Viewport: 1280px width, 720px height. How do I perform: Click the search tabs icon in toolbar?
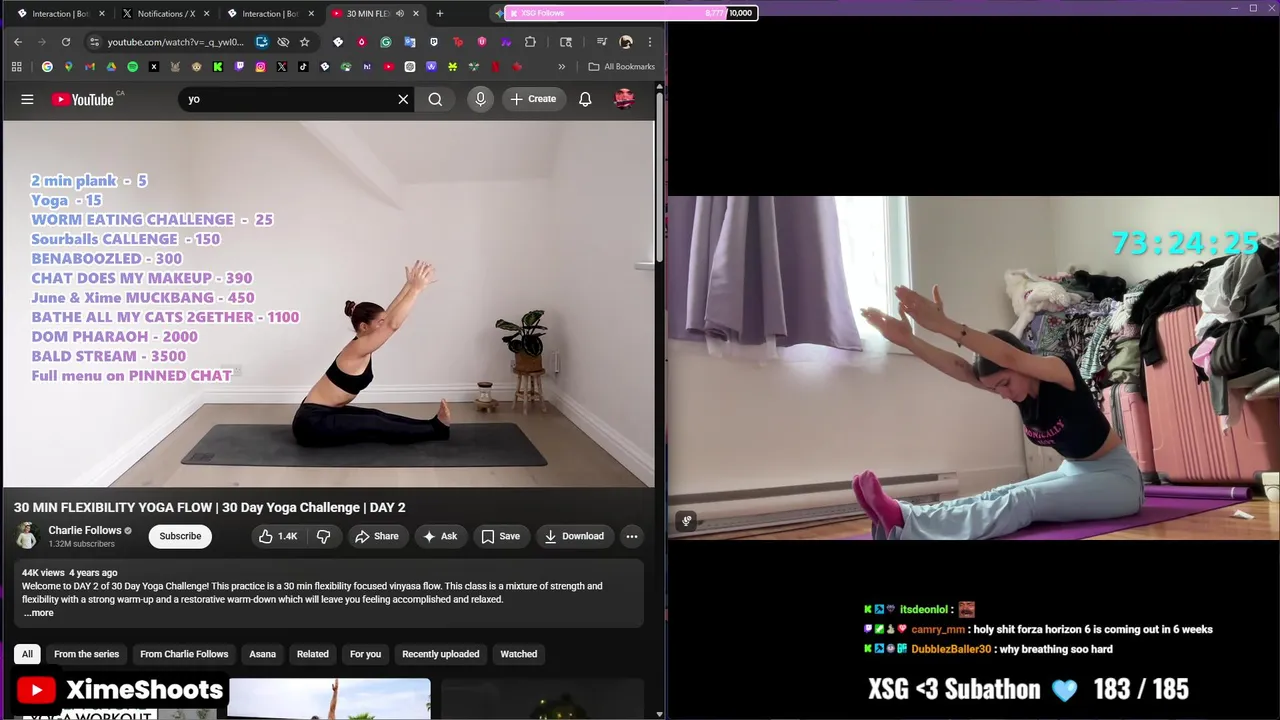tap(566, 42)
